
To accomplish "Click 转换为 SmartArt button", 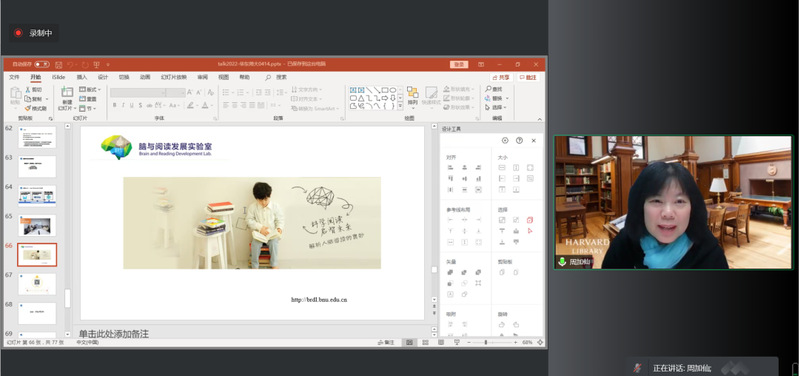I will [315, 108].
